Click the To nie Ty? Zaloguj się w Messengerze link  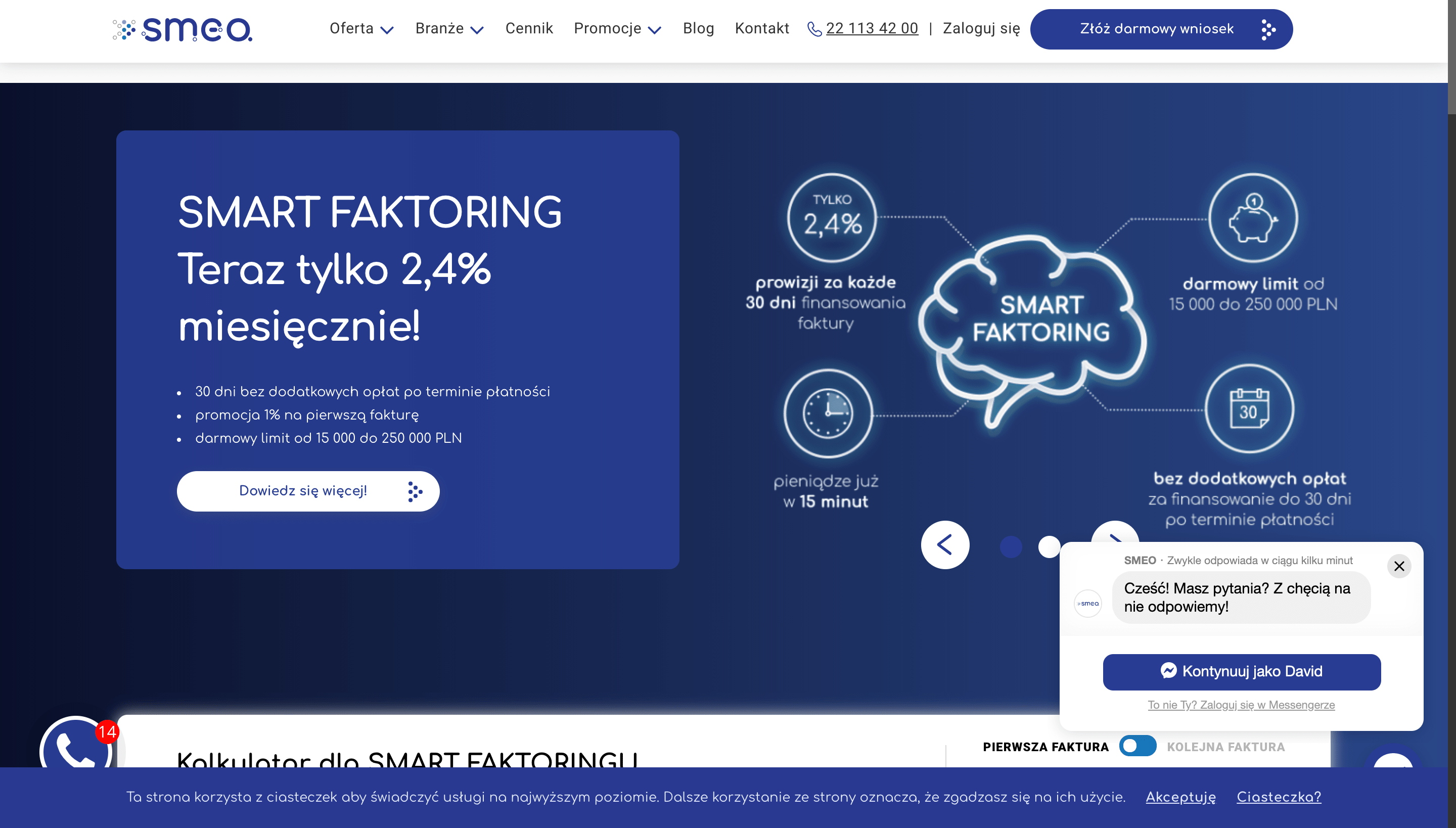point(1241,705)
